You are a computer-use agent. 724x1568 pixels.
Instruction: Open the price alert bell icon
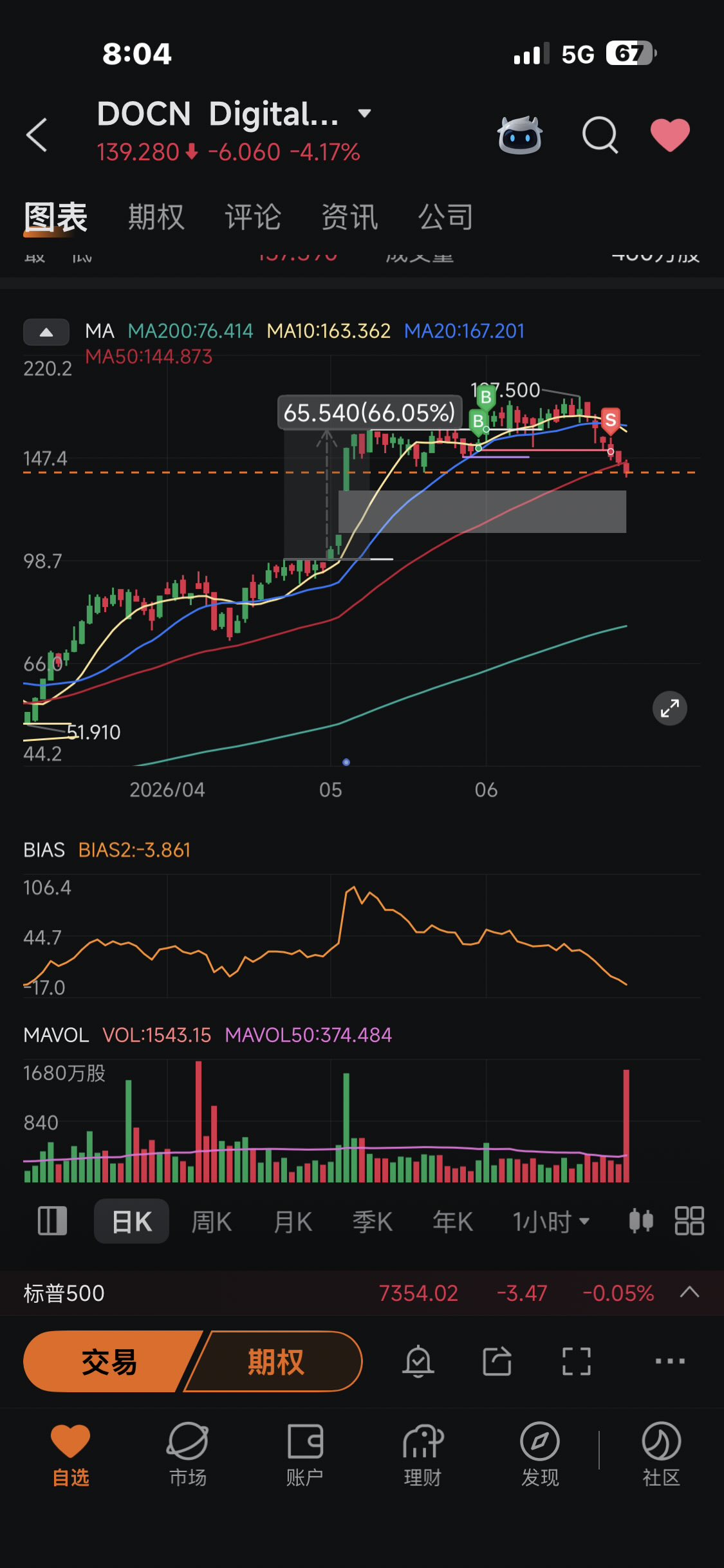(418, 1361)
